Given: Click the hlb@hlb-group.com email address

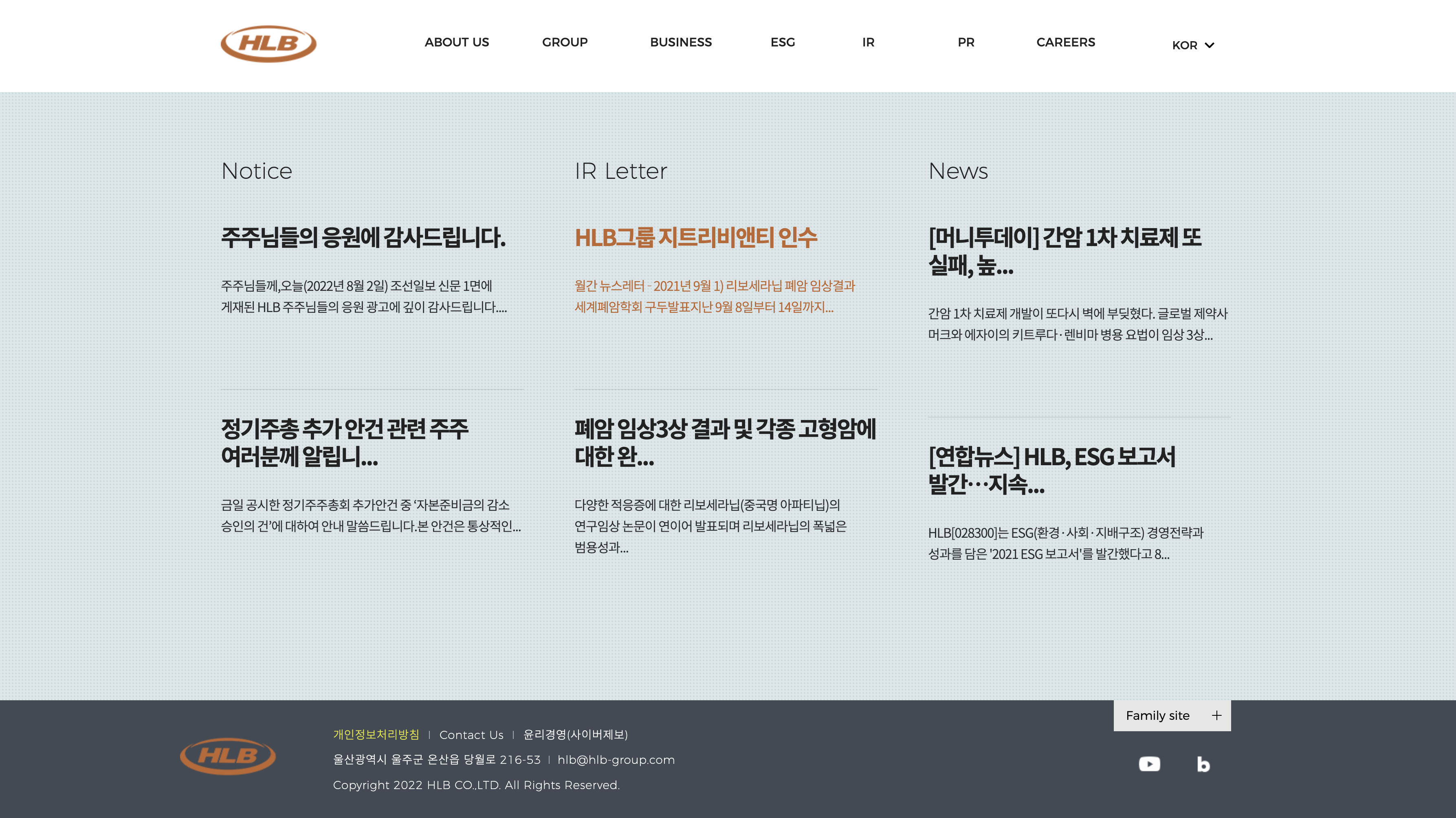Looking at the screenshot, I should click(x=616, y=760).
